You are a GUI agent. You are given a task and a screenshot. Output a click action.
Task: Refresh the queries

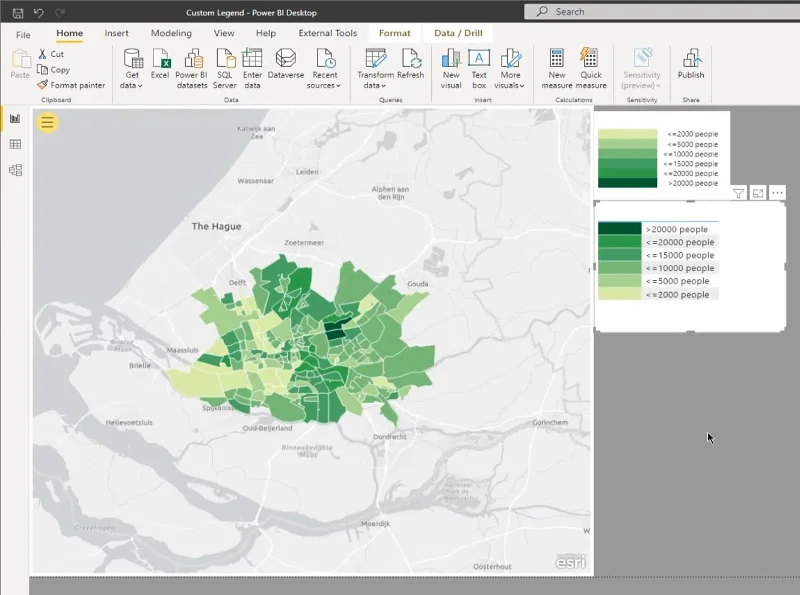pos(411,63)
